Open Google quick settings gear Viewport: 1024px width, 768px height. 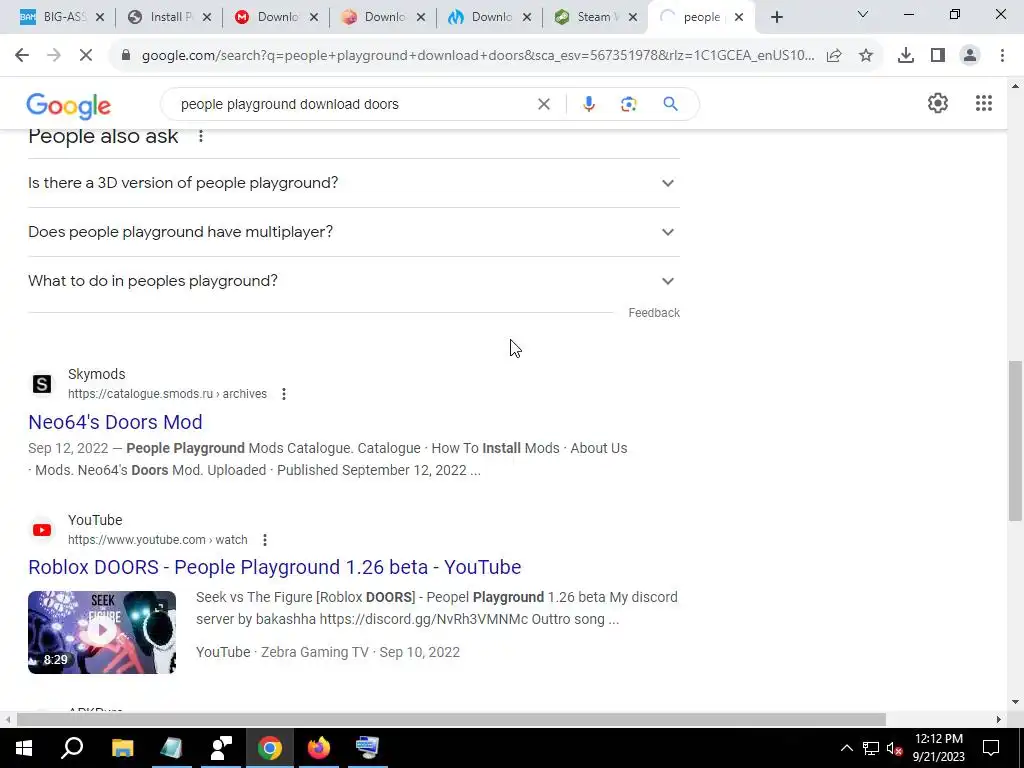[x=938, y=103]
